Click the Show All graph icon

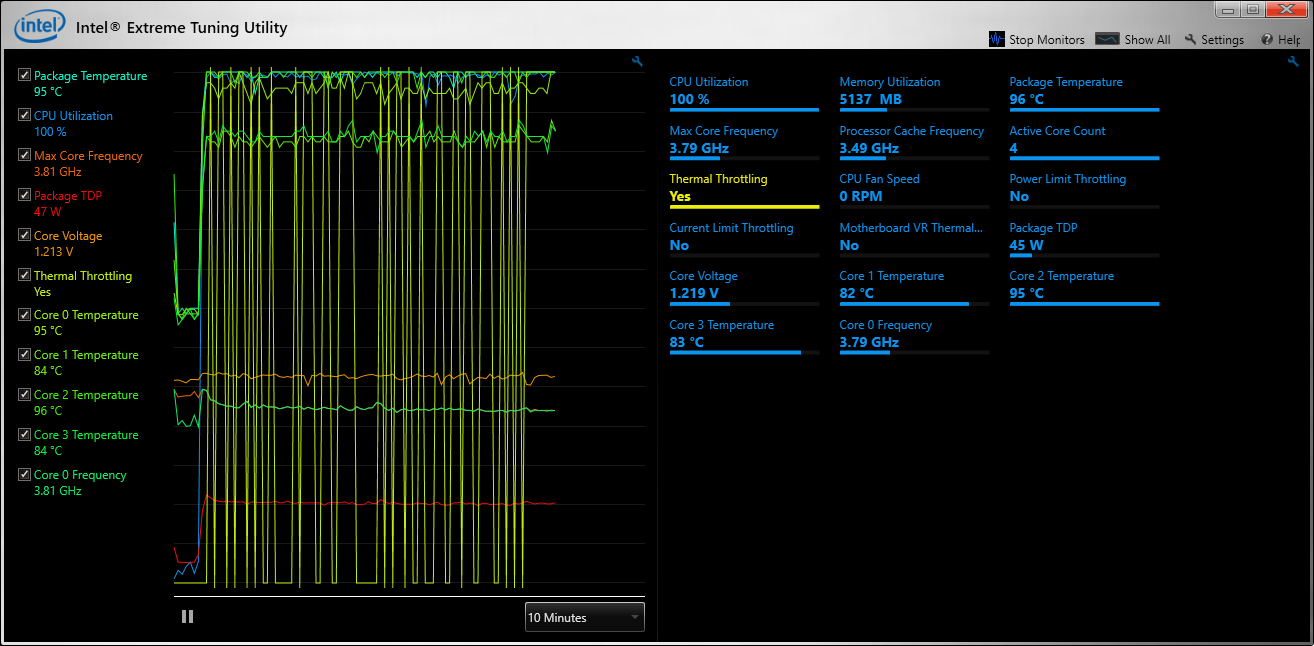click(1106, 39)
